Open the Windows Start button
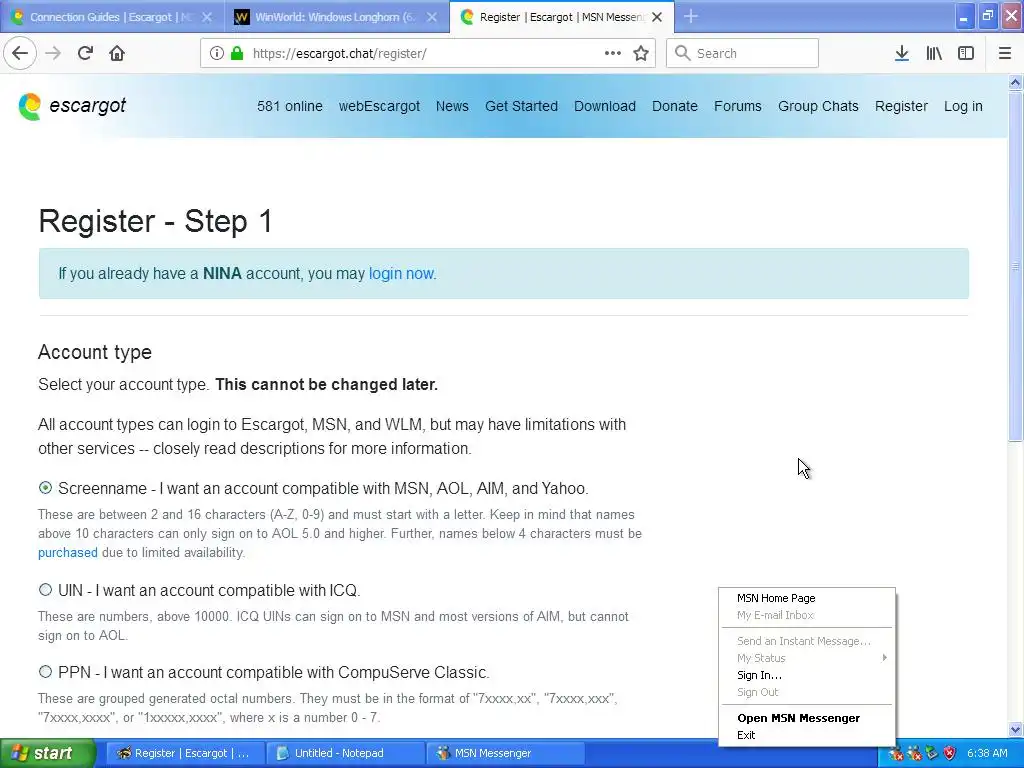This screenshot has height=768, width=1024. [47, 753]
